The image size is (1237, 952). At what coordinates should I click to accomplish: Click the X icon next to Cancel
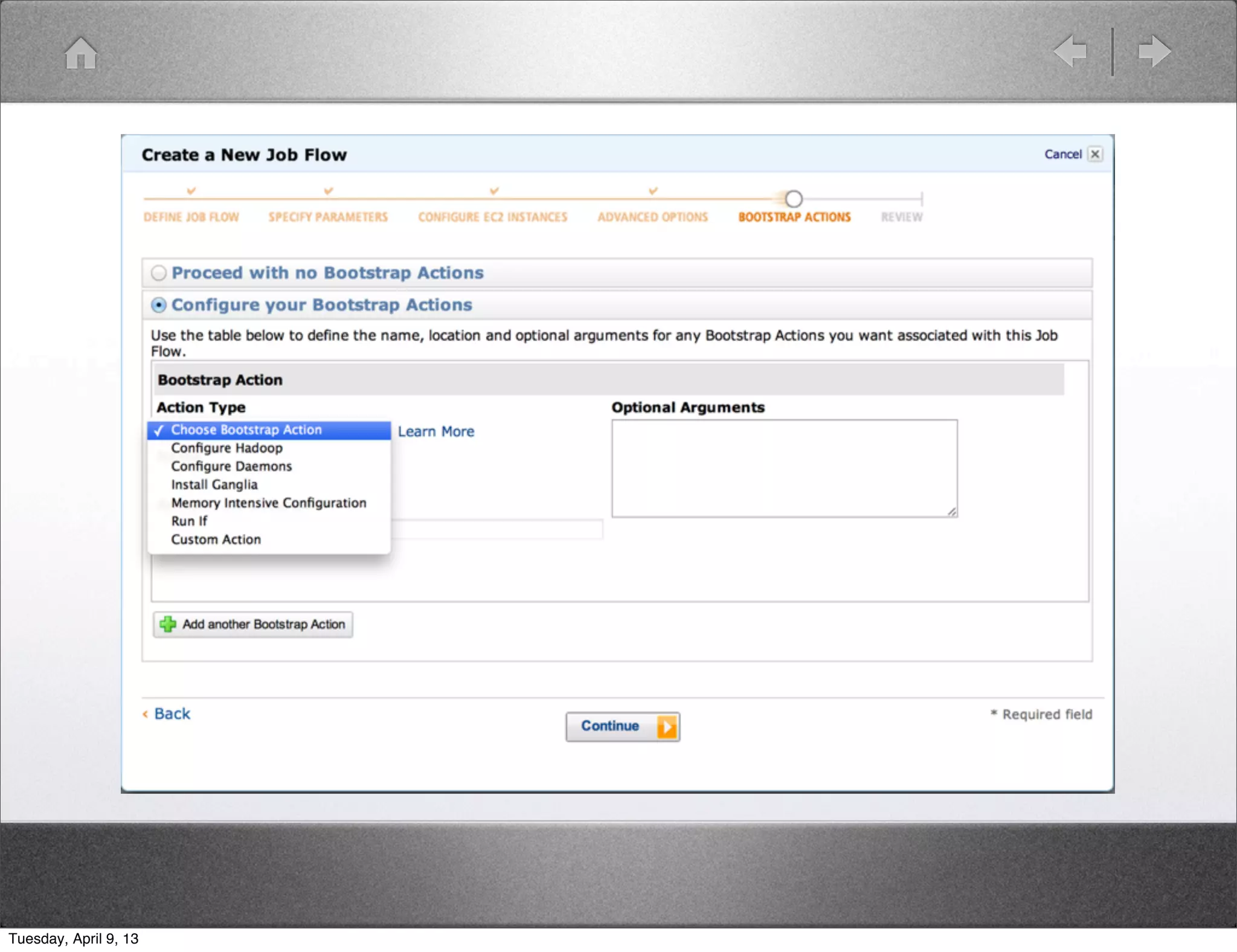(x=1094, y=154)
